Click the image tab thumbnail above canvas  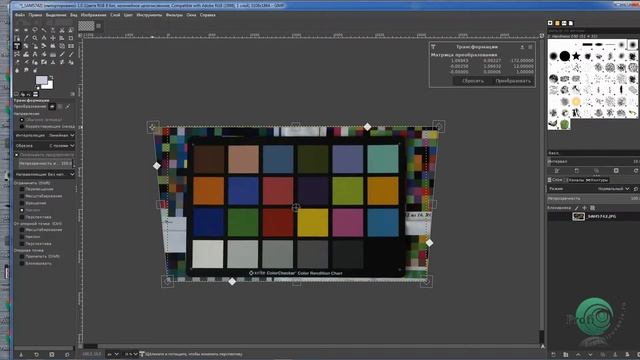86,26
